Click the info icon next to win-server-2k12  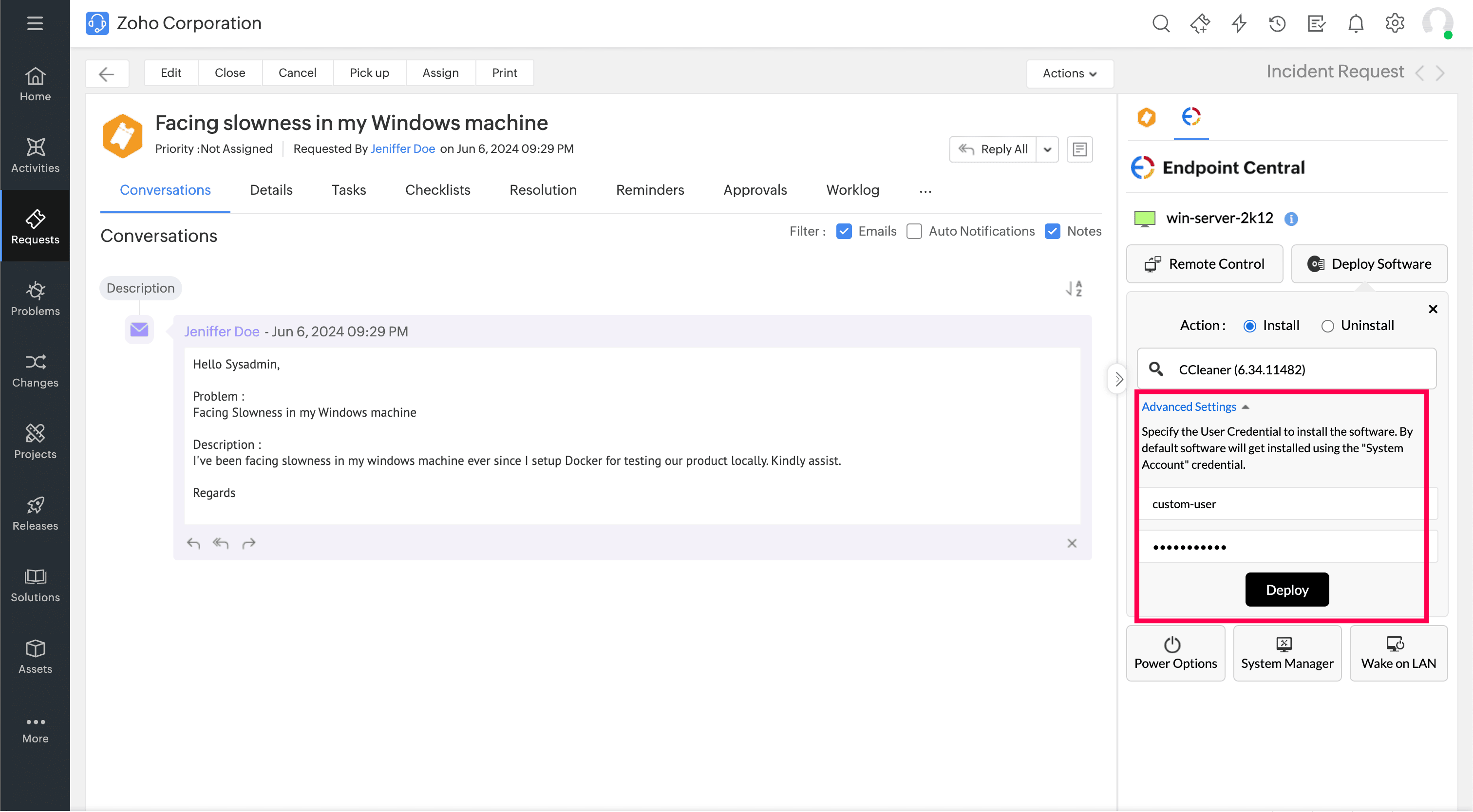(1291, 219)
